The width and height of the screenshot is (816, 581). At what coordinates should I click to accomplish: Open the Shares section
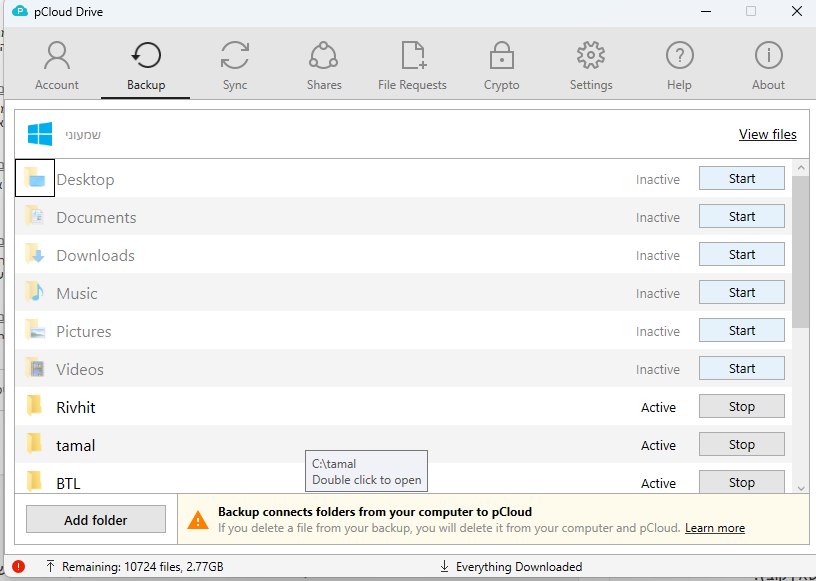click(324, 66)
